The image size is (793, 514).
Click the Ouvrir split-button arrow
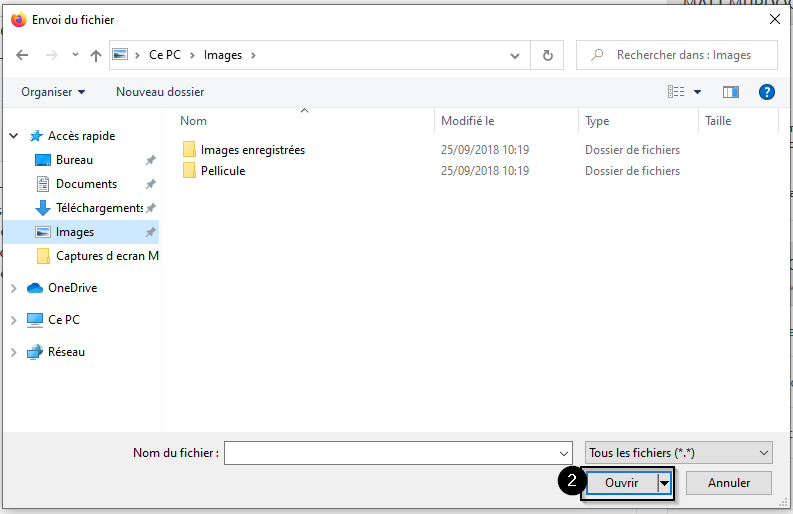pyautogui.click(x=664, y=483)
